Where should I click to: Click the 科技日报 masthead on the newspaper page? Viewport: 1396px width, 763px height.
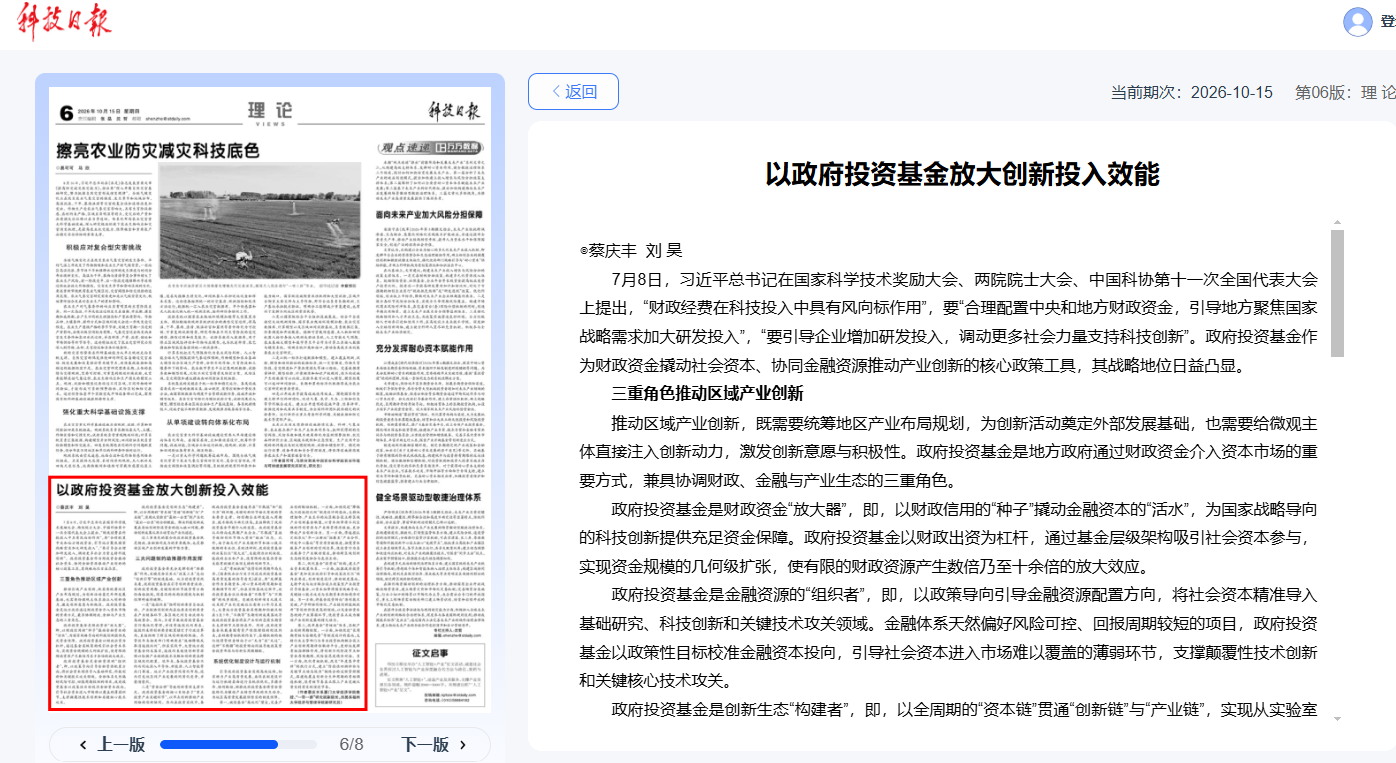point(450,109)
